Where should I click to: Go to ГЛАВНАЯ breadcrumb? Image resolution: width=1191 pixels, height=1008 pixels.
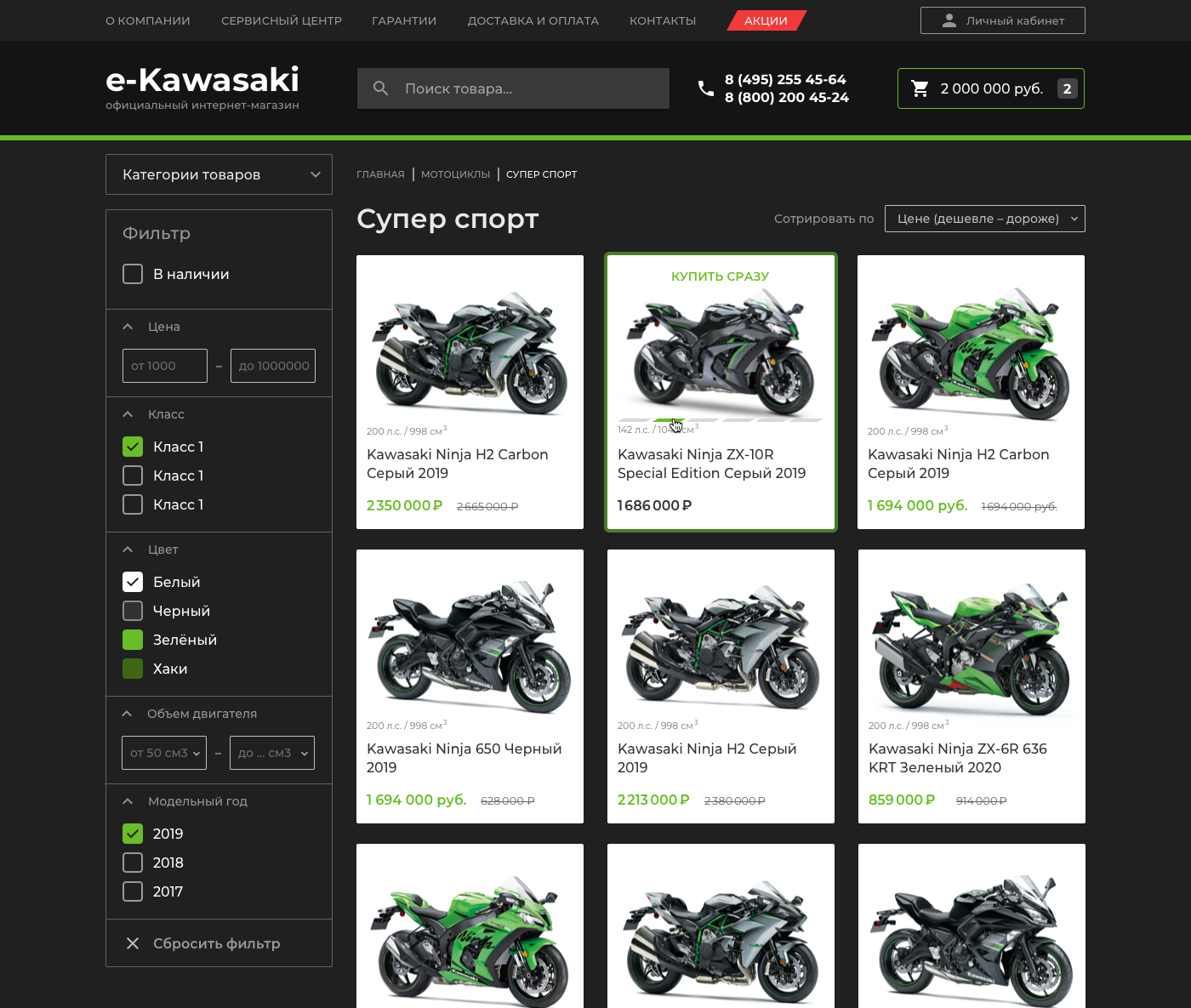click(380, 174)
